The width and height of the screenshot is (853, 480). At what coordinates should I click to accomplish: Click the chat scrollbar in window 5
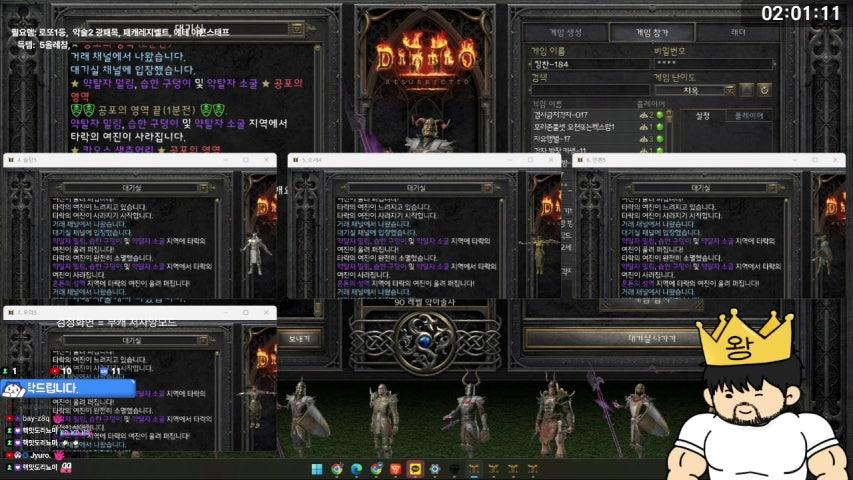click(x=501, y=248)
